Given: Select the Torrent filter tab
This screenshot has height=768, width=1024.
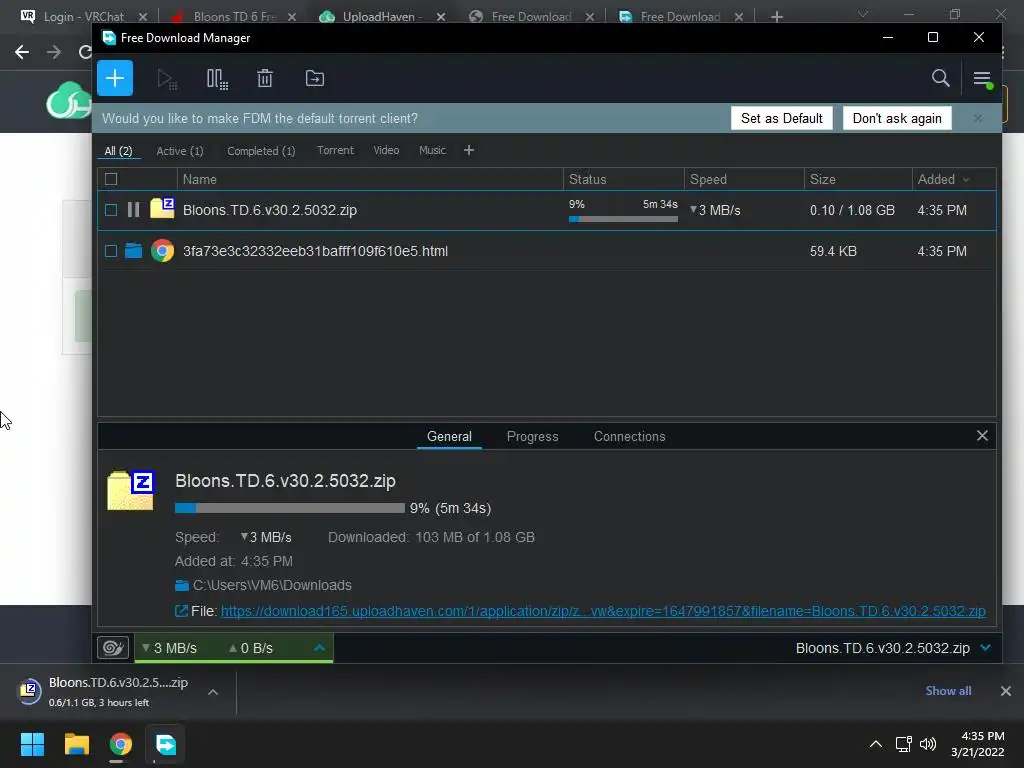Looking at the screenshot, I should click(x=335, y=150).
